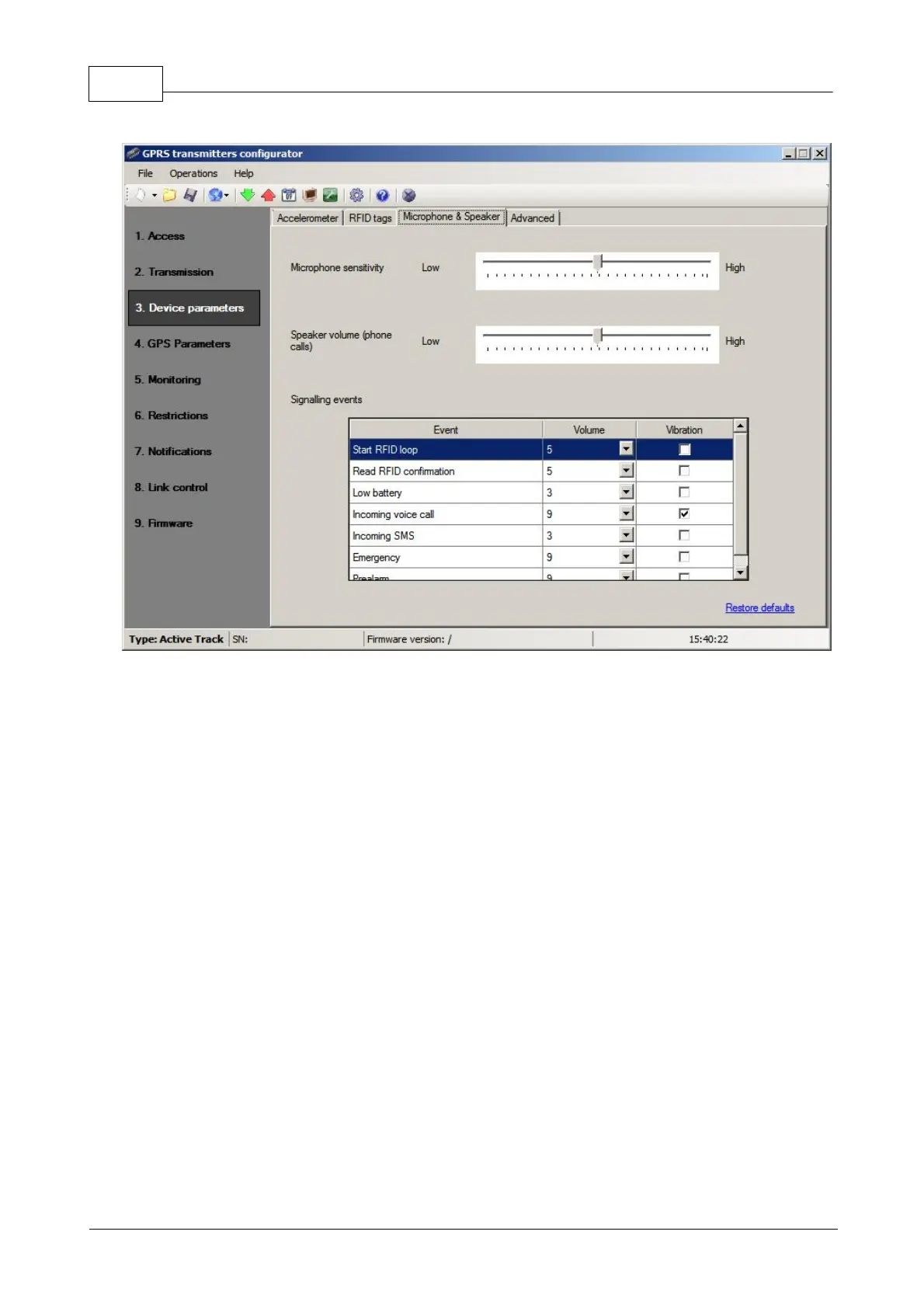Click the red up arrow write icon
Image resolution: width=924 pixels, height=1308 pixels.
pos(269,195)
